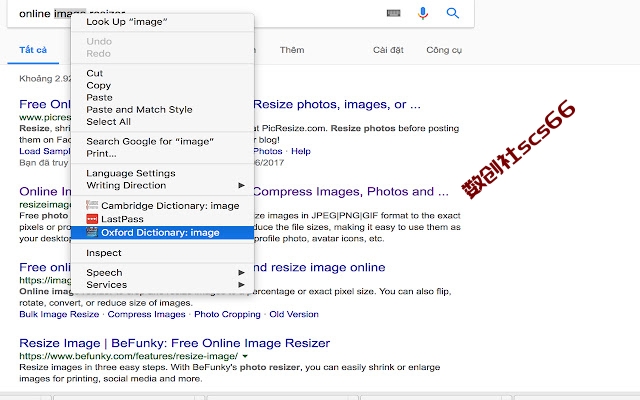Viewport: 640px width, 400px height.
Task: Open result ending "Resize photos, images, or ..."
Action: click(337, 104)
